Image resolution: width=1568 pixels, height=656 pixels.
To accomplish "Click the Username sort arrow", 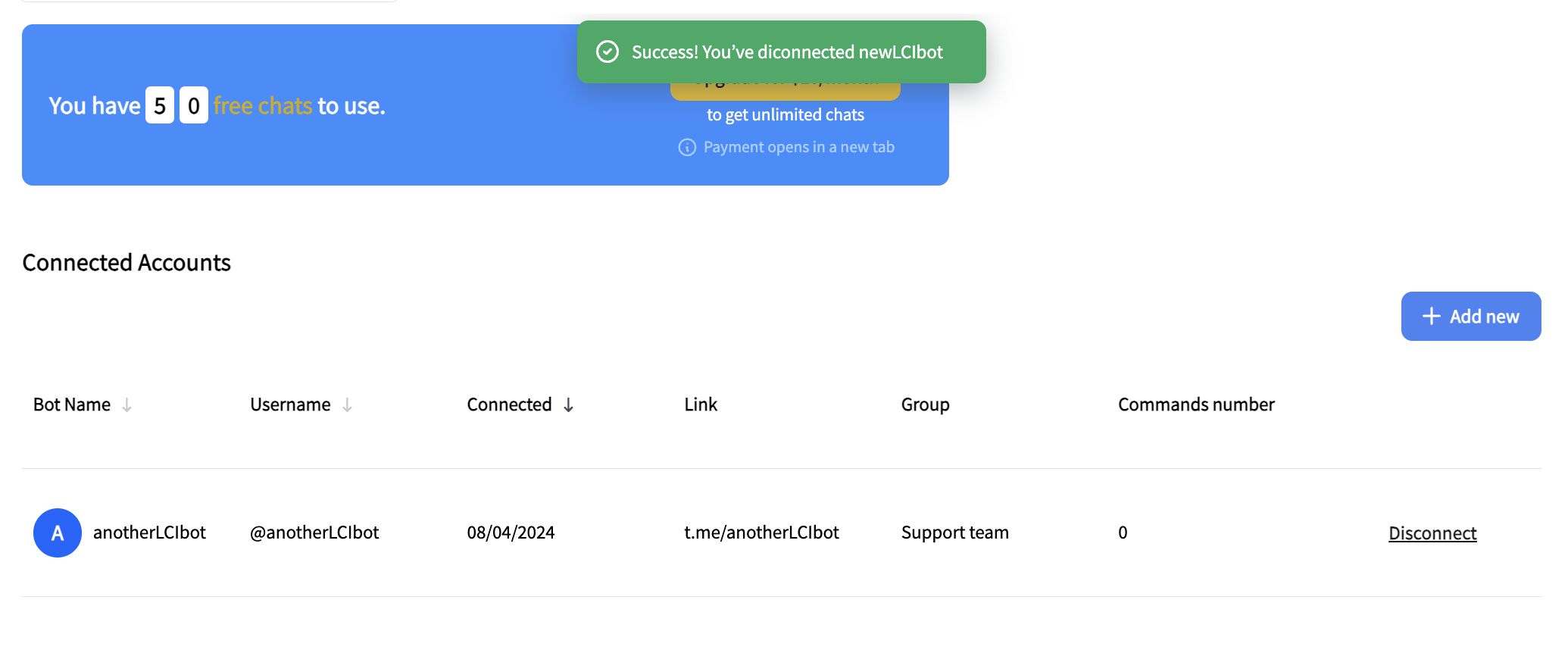I will [x=347, y=405].
